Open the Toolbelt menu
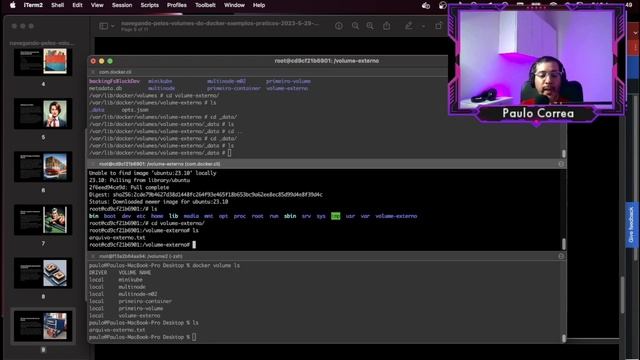640x360 pixels. pyautogui.click(x=205, y=5)
